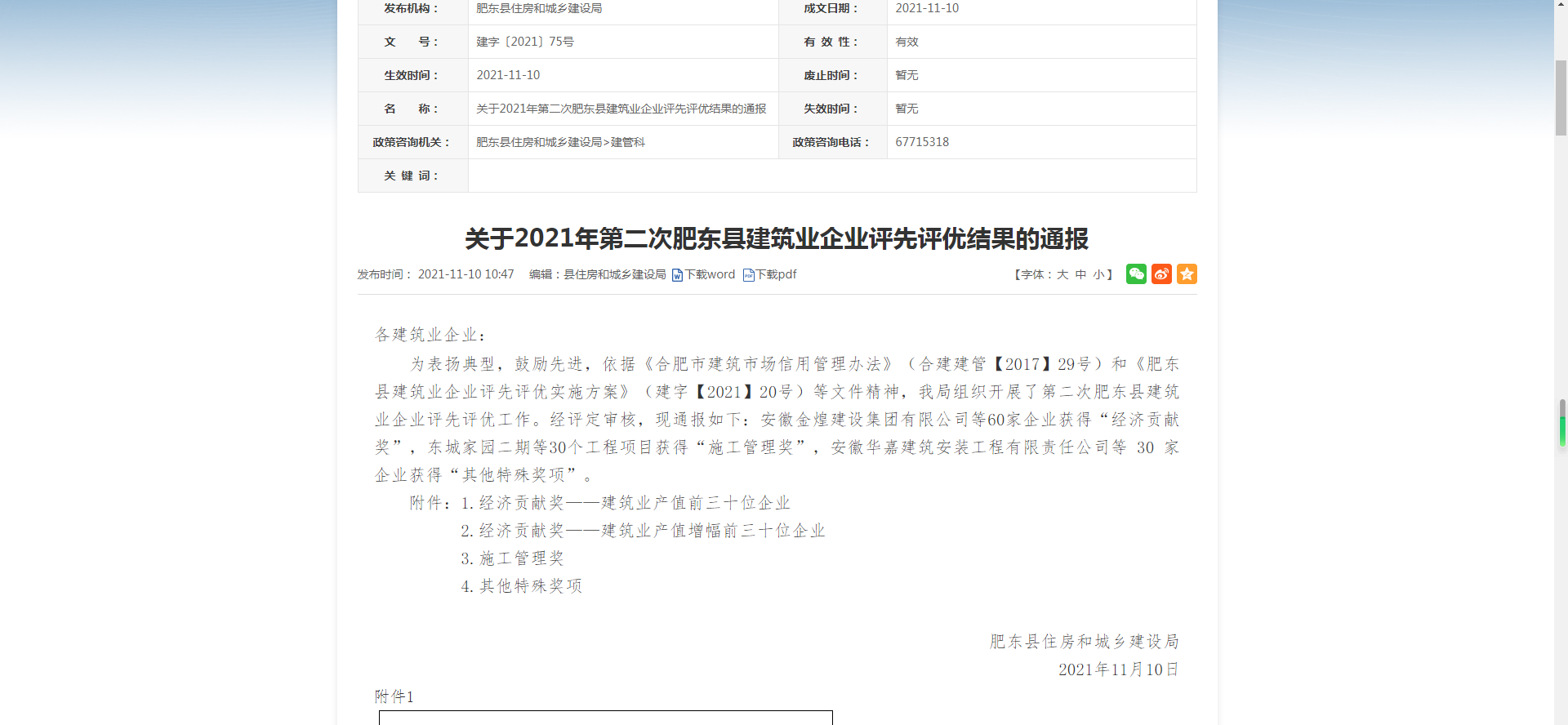Click the article title 关于2021年第二次肥东县建筑业企业评先评优结果的通报

tap(777, 238)
